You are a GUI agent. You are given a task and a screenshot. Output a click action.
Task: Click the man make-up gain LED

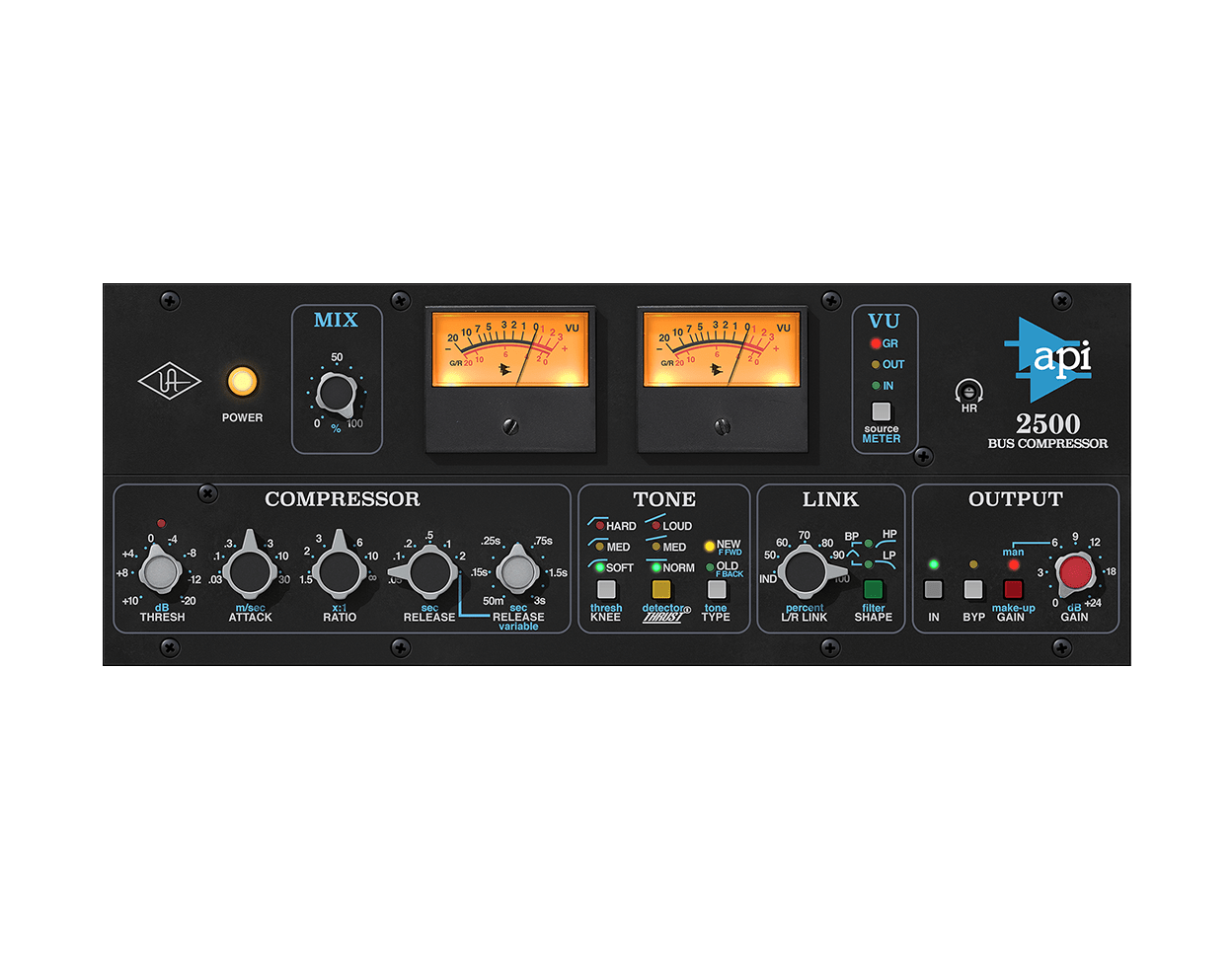[1014, 564]
